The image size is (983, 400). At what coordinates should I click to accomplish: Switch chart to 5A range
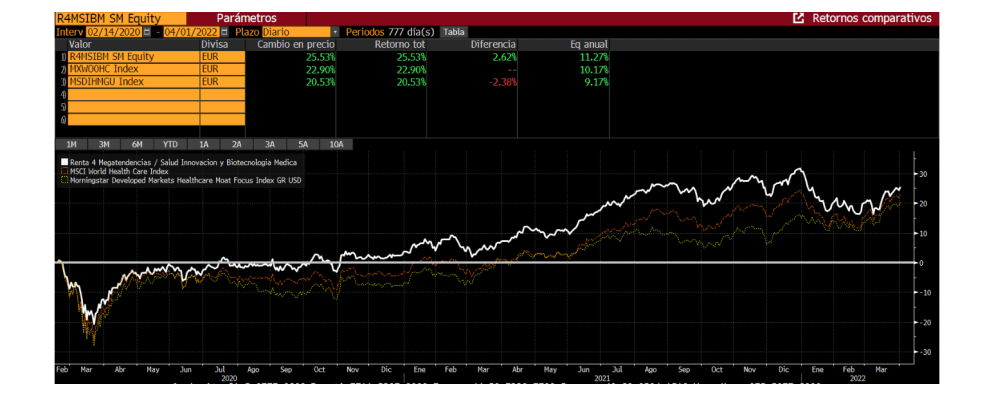pos(302,145)
